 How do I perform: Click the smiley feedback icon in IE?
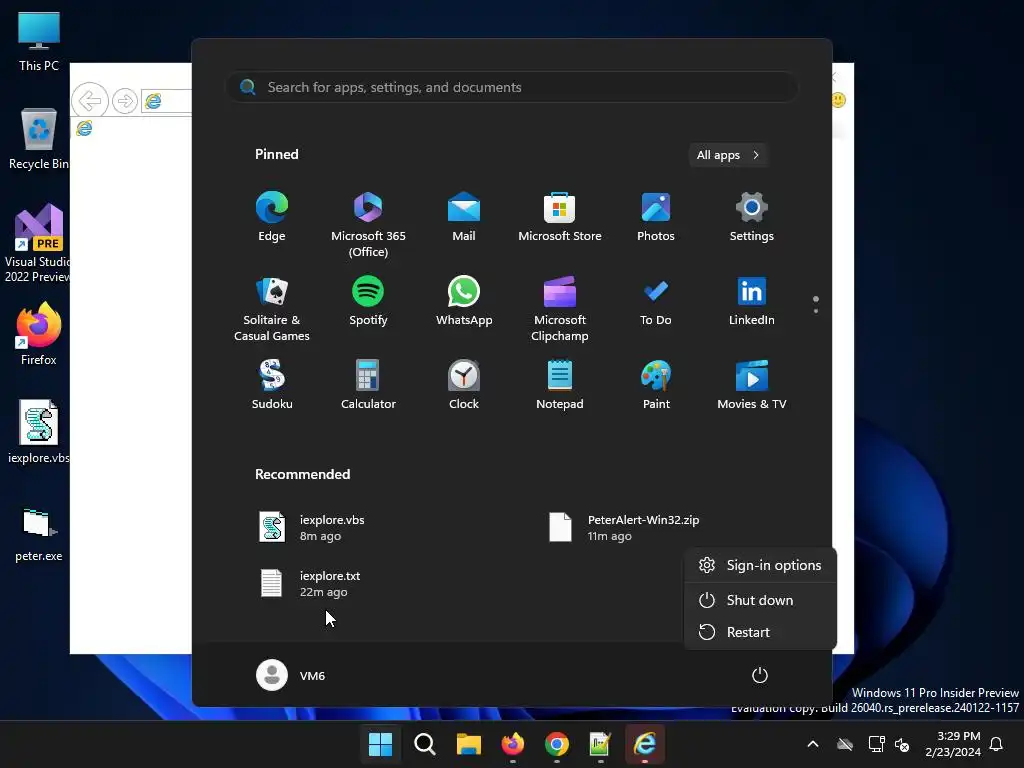839,100
